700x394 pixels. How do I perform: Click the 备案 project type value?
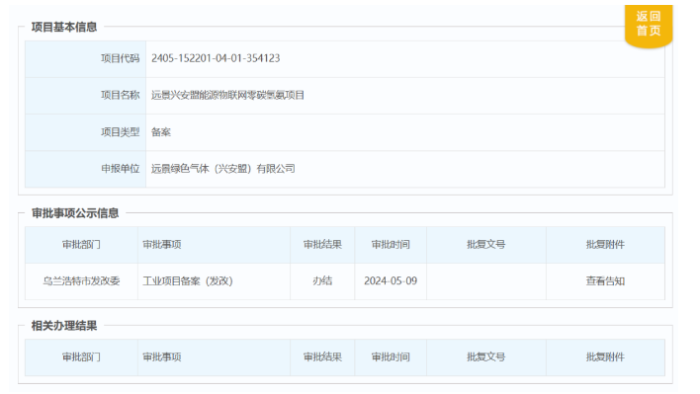pos(161,132)
